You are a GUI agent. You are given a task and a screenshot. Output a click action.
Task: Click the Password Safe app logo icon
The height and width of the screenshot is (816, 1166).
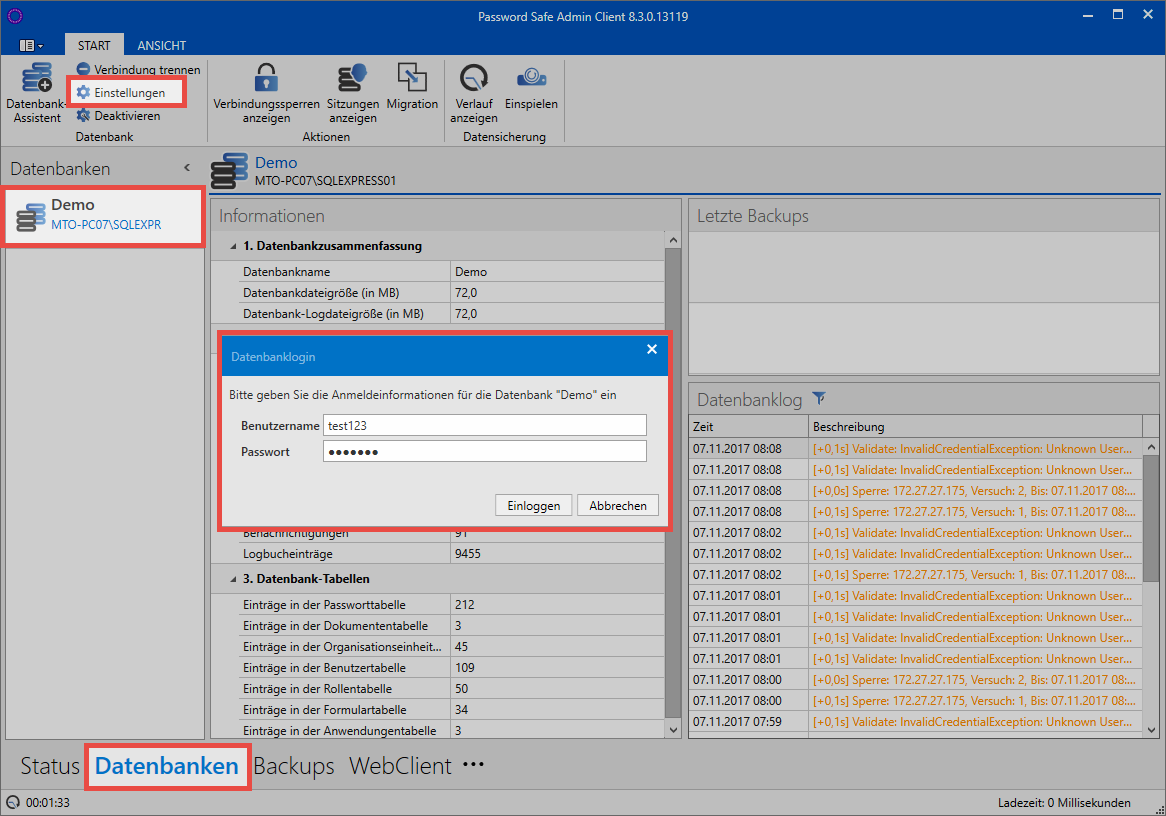(x=15, y=16)
